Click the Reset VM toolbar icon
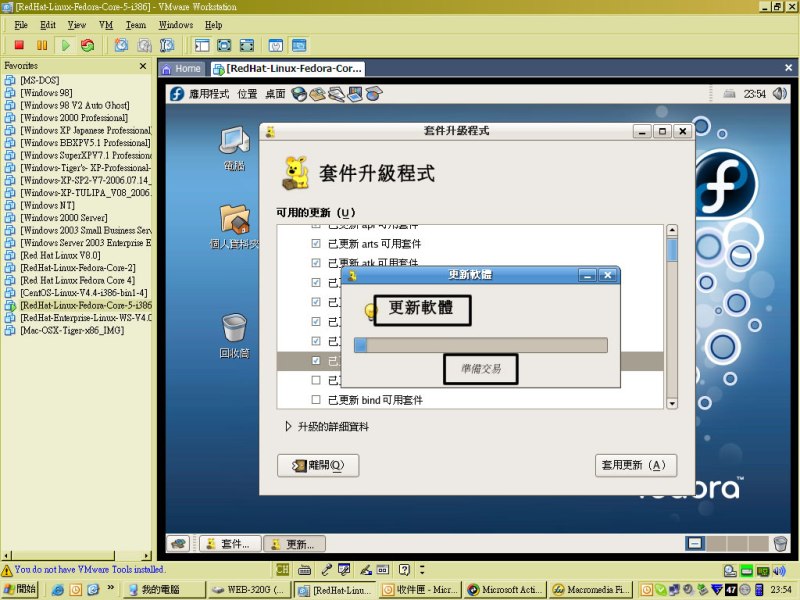The width and height of the screenshot is (800, 600). 87,45
